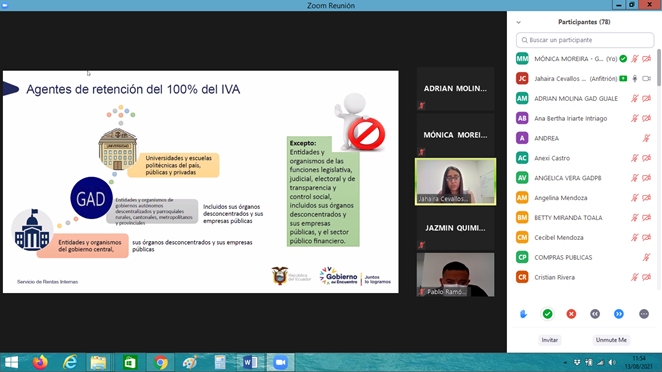This screenshot has width=662, height=372.
Task: Click the red no reaction icon
Action: pyautogui.click(x=571, y=314)
